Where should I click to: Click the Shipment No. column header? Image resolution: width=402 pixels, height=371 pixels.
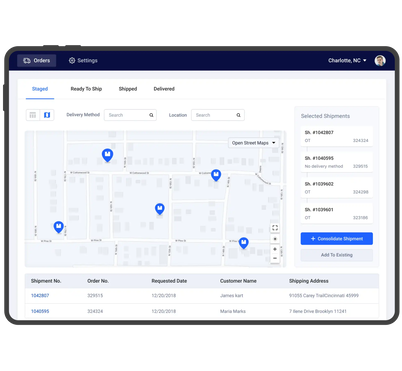coord(46,281)
